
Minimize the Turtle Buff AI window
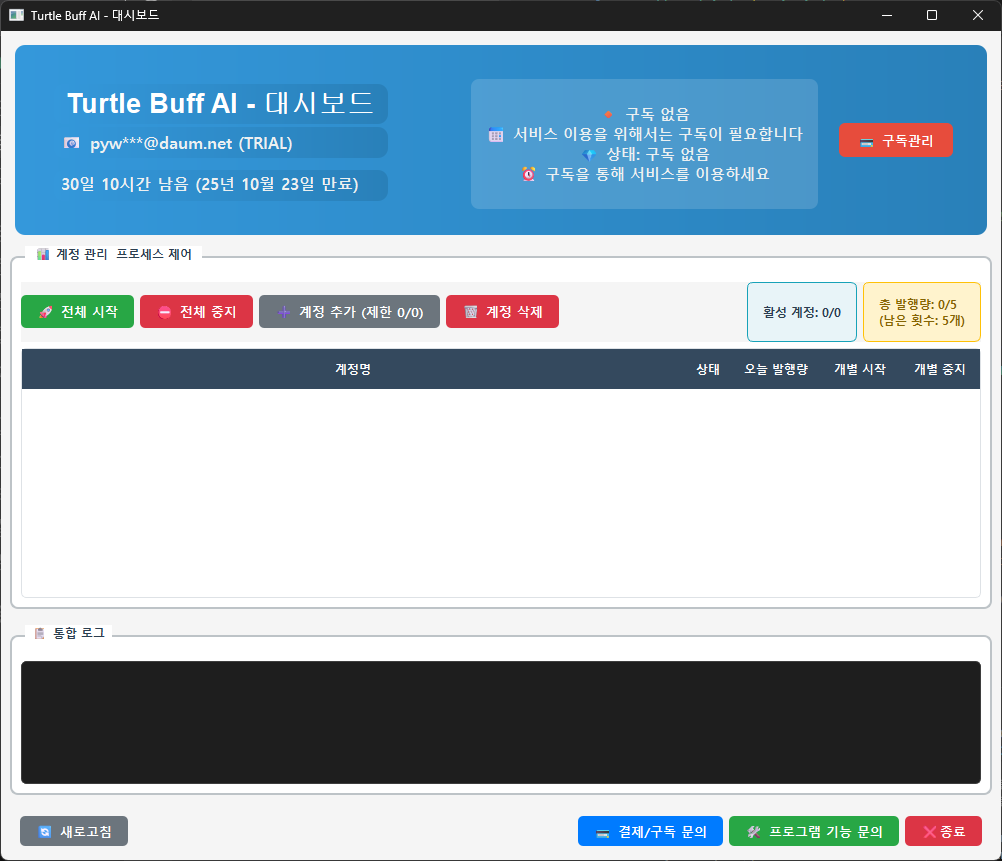coord(887,15)
